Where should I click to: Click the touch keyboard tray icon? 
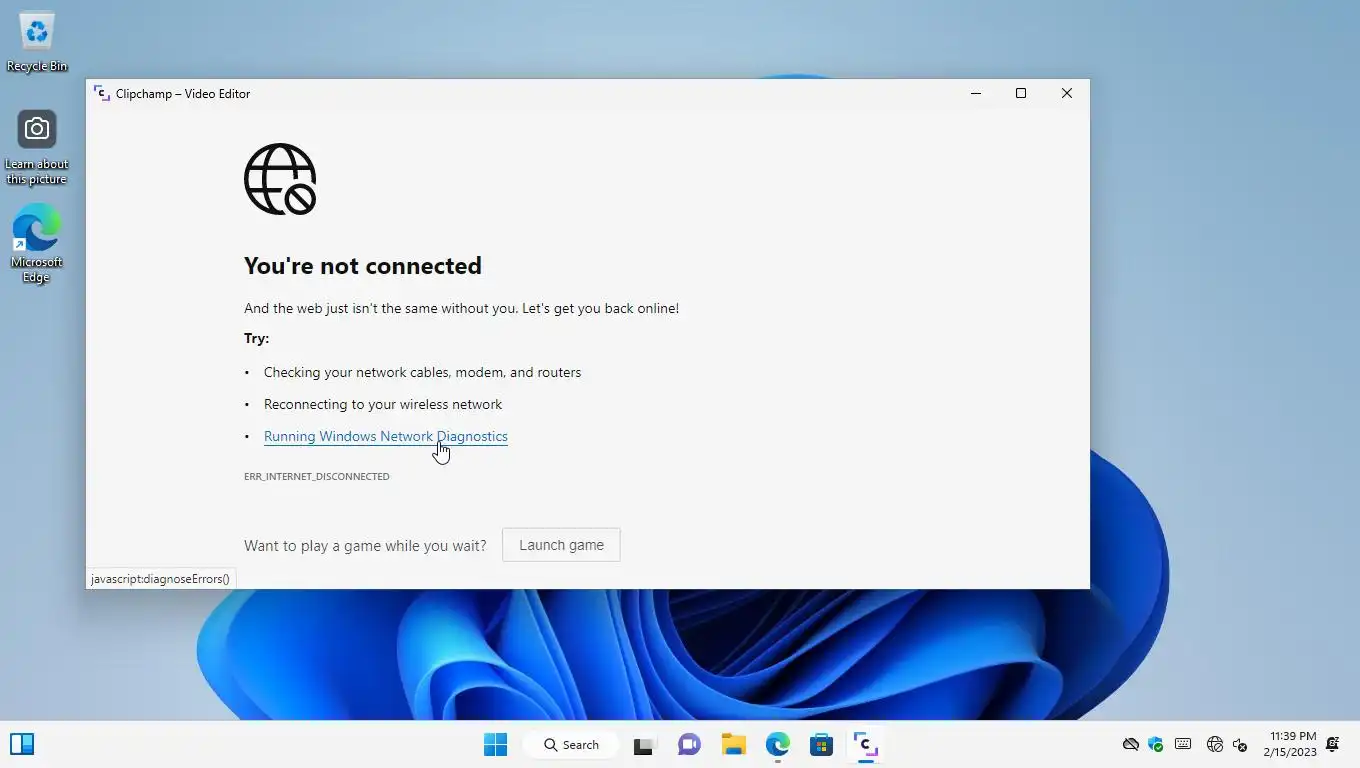(x=1183, y=744)
